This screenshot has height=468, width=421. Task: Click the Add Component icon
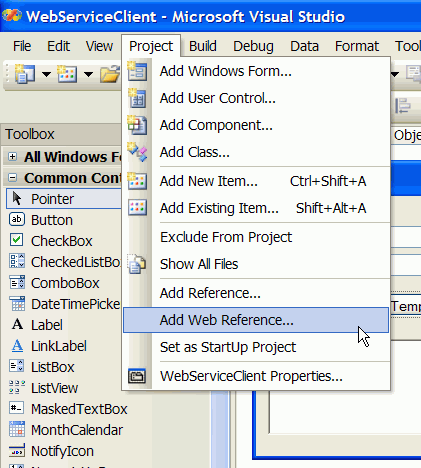pos(137,125)
